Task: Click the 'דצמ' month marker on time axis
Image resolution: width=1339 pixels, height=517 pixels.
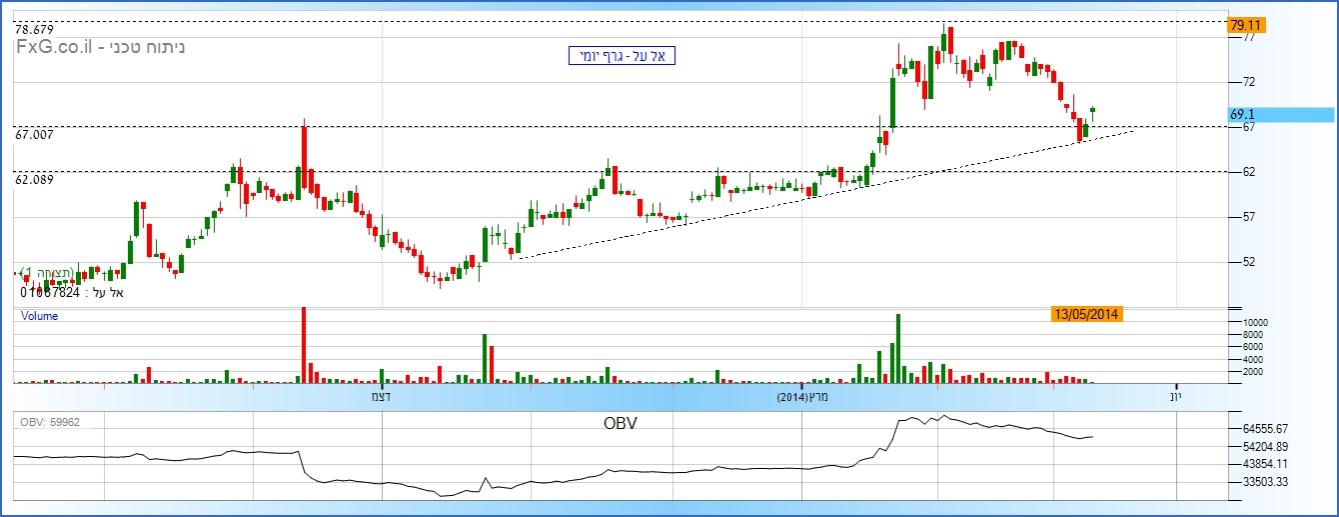Action: pos(380,398)
